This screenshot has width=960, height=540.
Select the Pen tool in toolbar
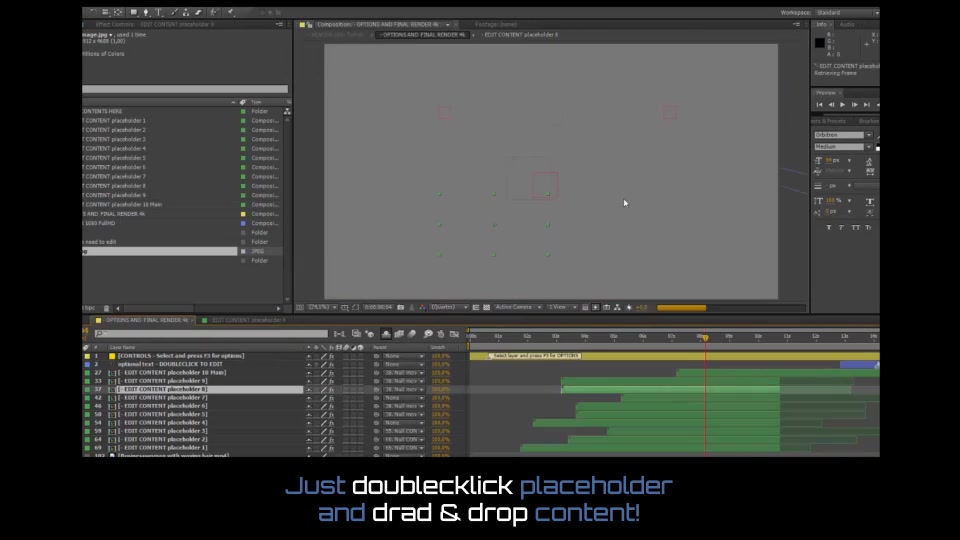coord(146,12)
